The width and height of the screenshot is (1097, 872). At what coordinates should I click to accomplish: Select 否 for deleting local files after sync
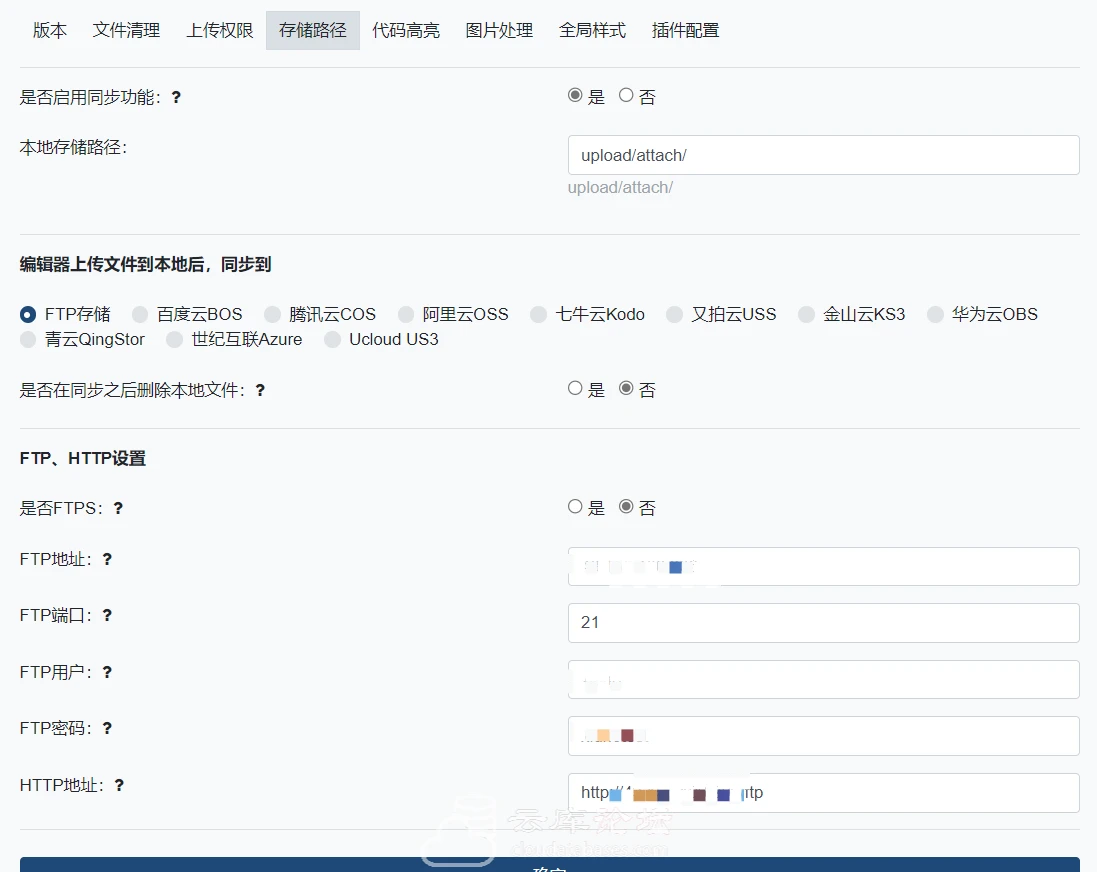(x=626, y=388)
